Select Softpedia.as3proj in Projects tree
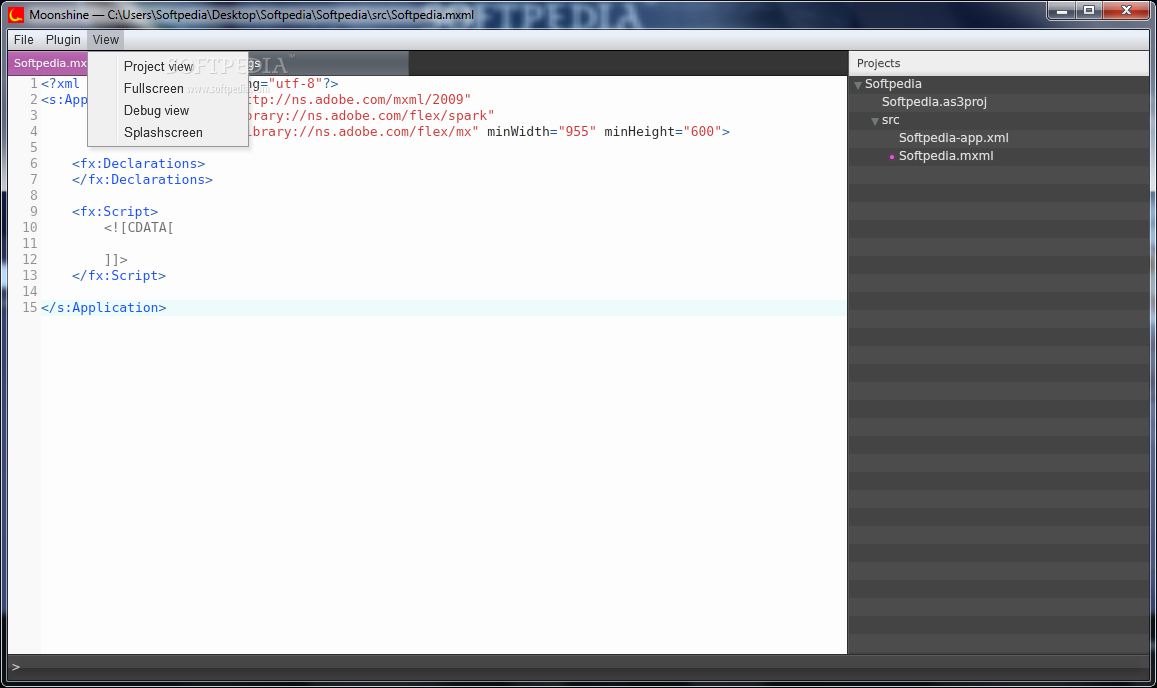The height and width of the screenshot is (688, 1157). pos(933,102)
